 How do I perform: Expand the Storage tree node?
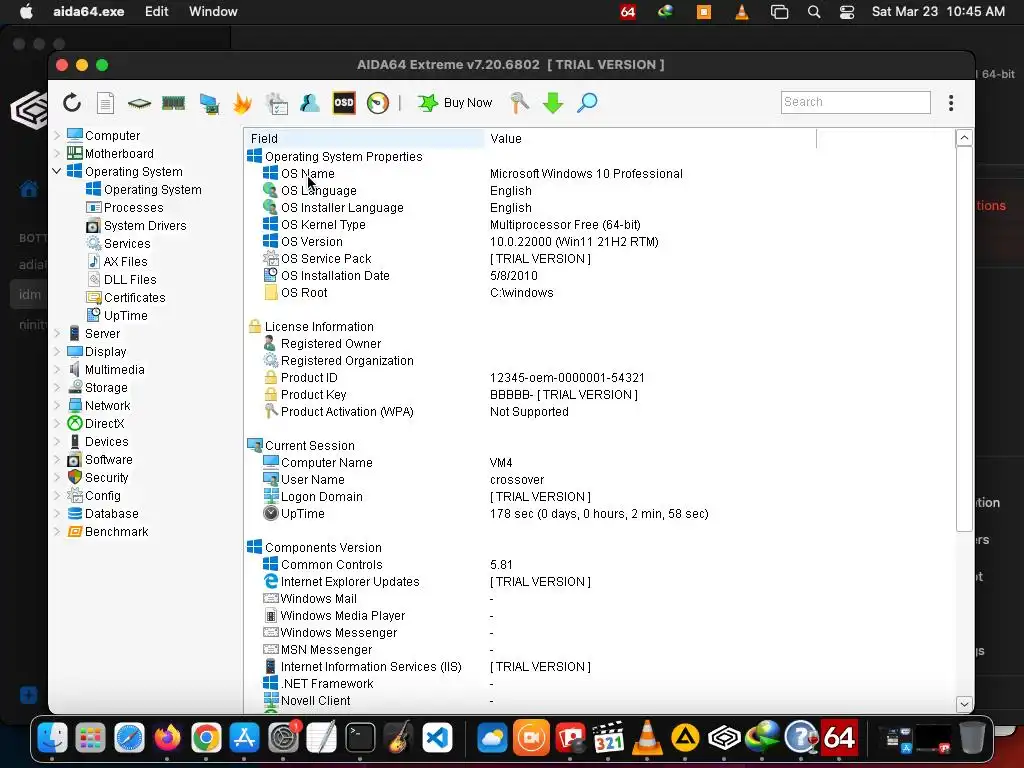tap(57, 388)
